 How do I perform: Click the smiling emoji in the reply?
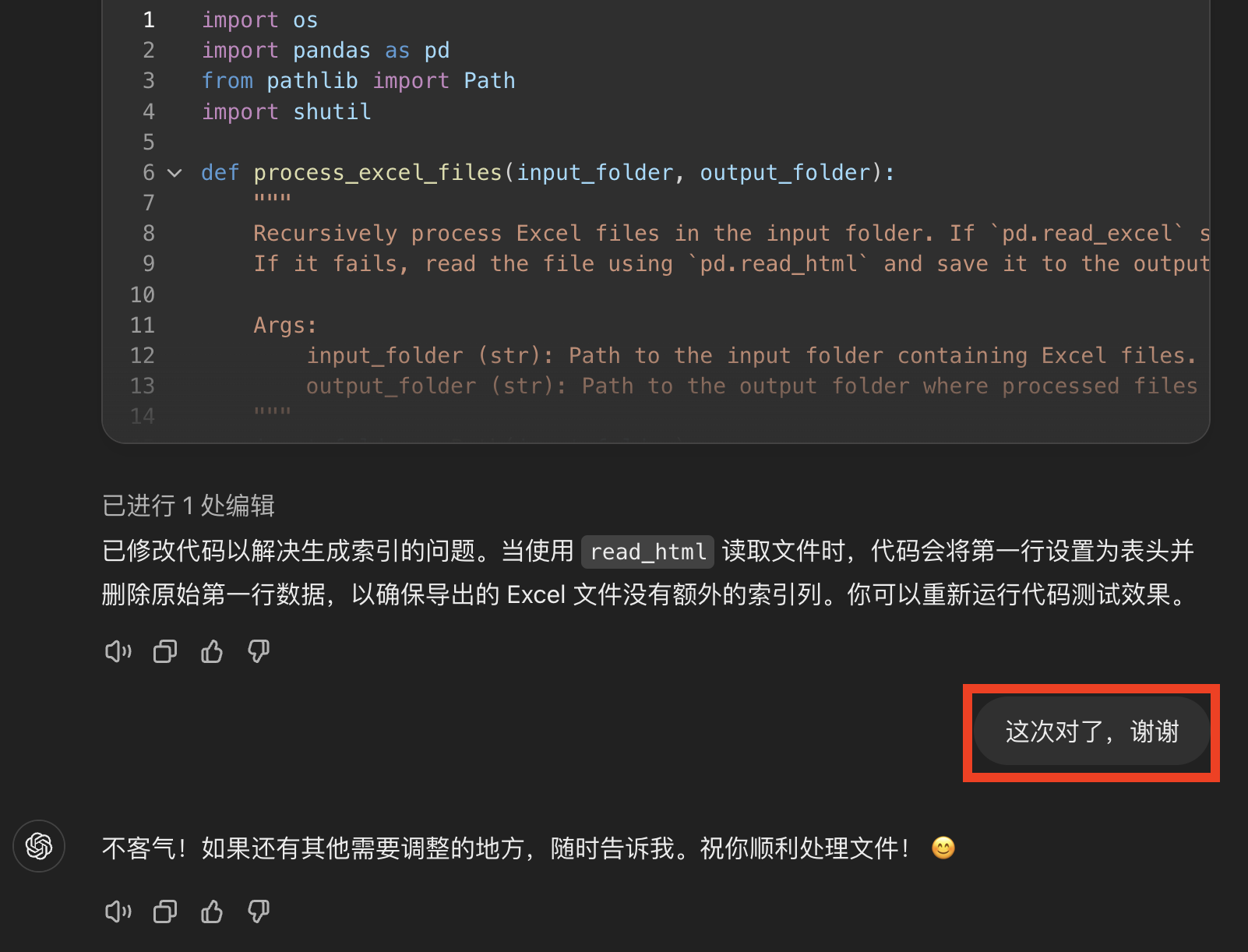click(943, 848)
